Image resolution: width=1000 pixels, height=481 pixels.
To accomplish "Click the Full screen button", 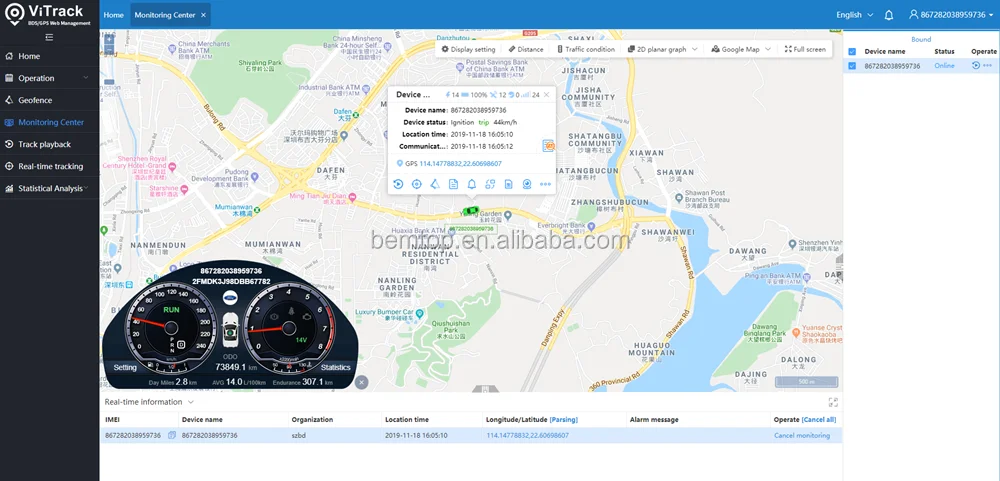I will [x=805, y=49].
